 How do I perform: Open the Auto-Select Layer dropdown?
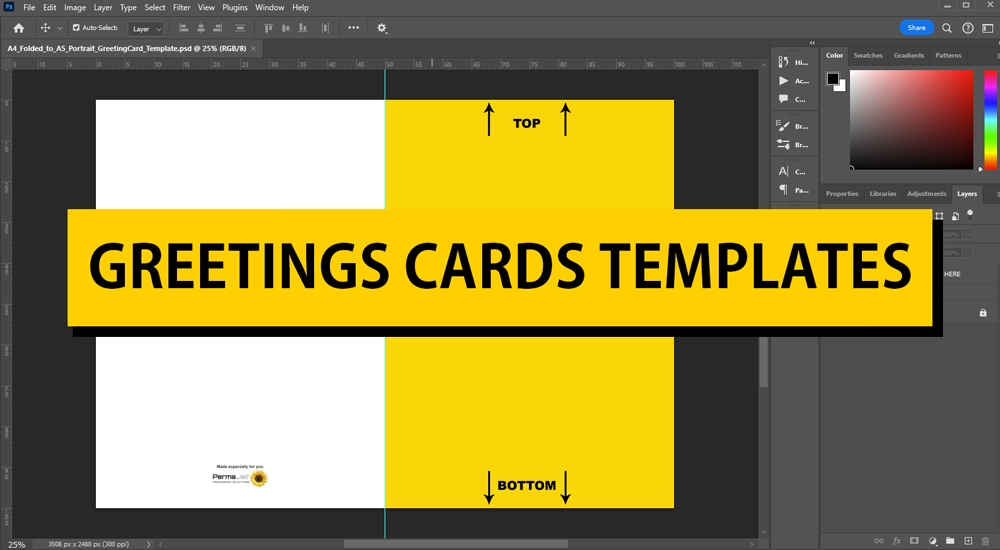click(146, 29)
